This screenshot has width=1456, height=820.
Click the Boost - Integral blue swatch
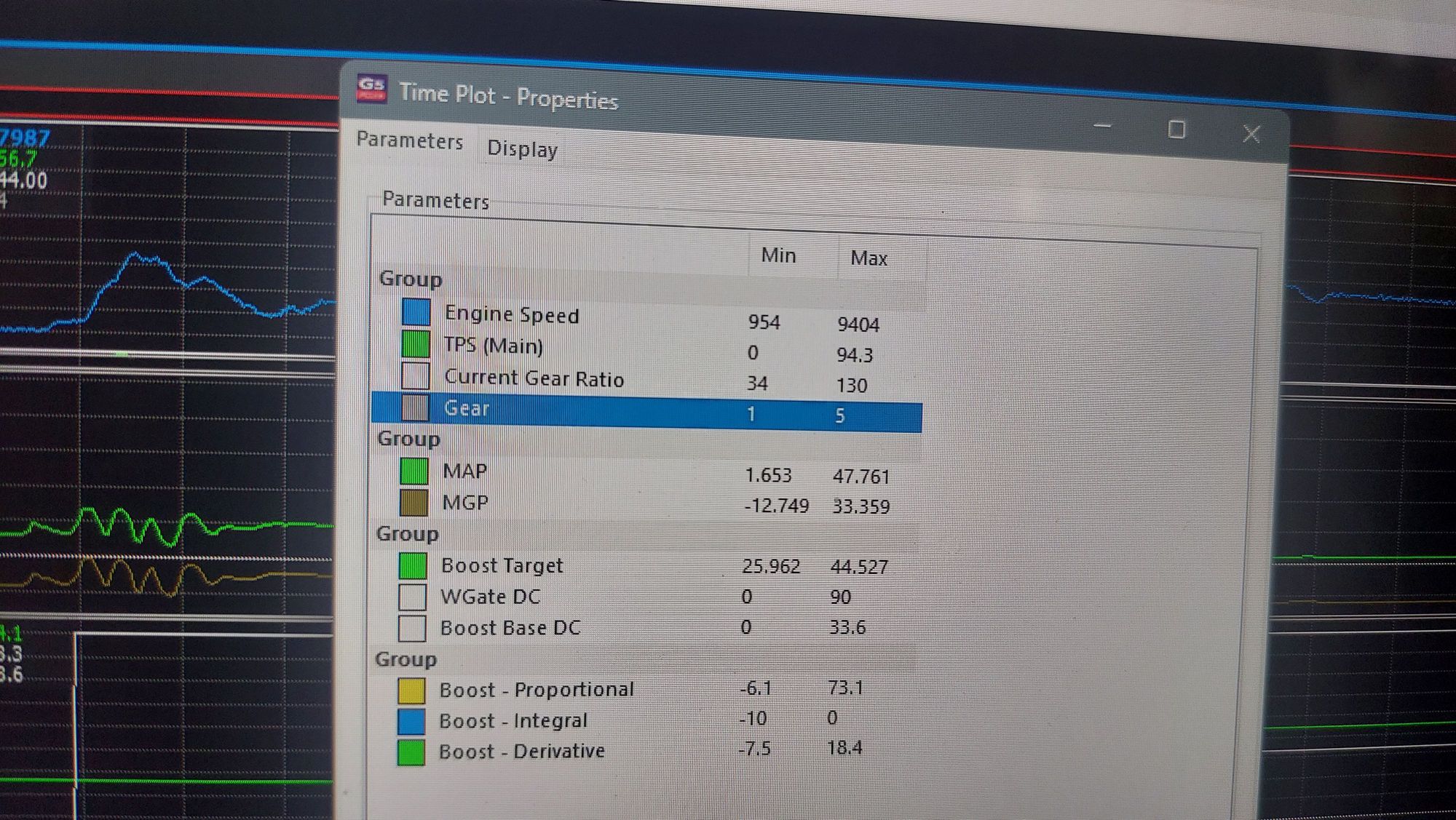click(411, 720)
